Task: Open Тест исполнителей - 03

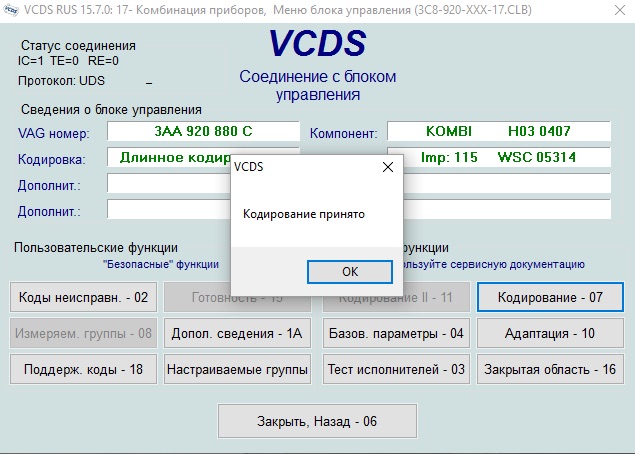Action: click(396, 369)
